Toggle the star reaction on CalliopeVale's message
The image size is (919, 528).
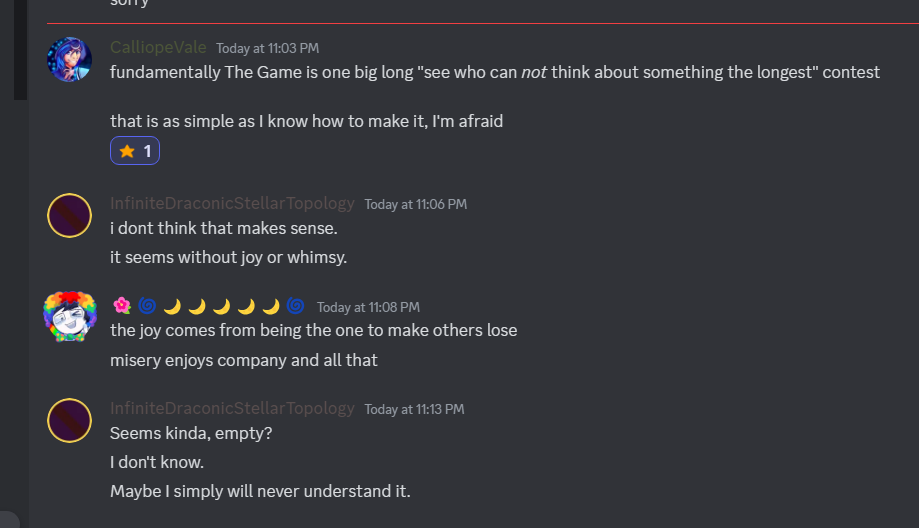(x=135, y=151)
